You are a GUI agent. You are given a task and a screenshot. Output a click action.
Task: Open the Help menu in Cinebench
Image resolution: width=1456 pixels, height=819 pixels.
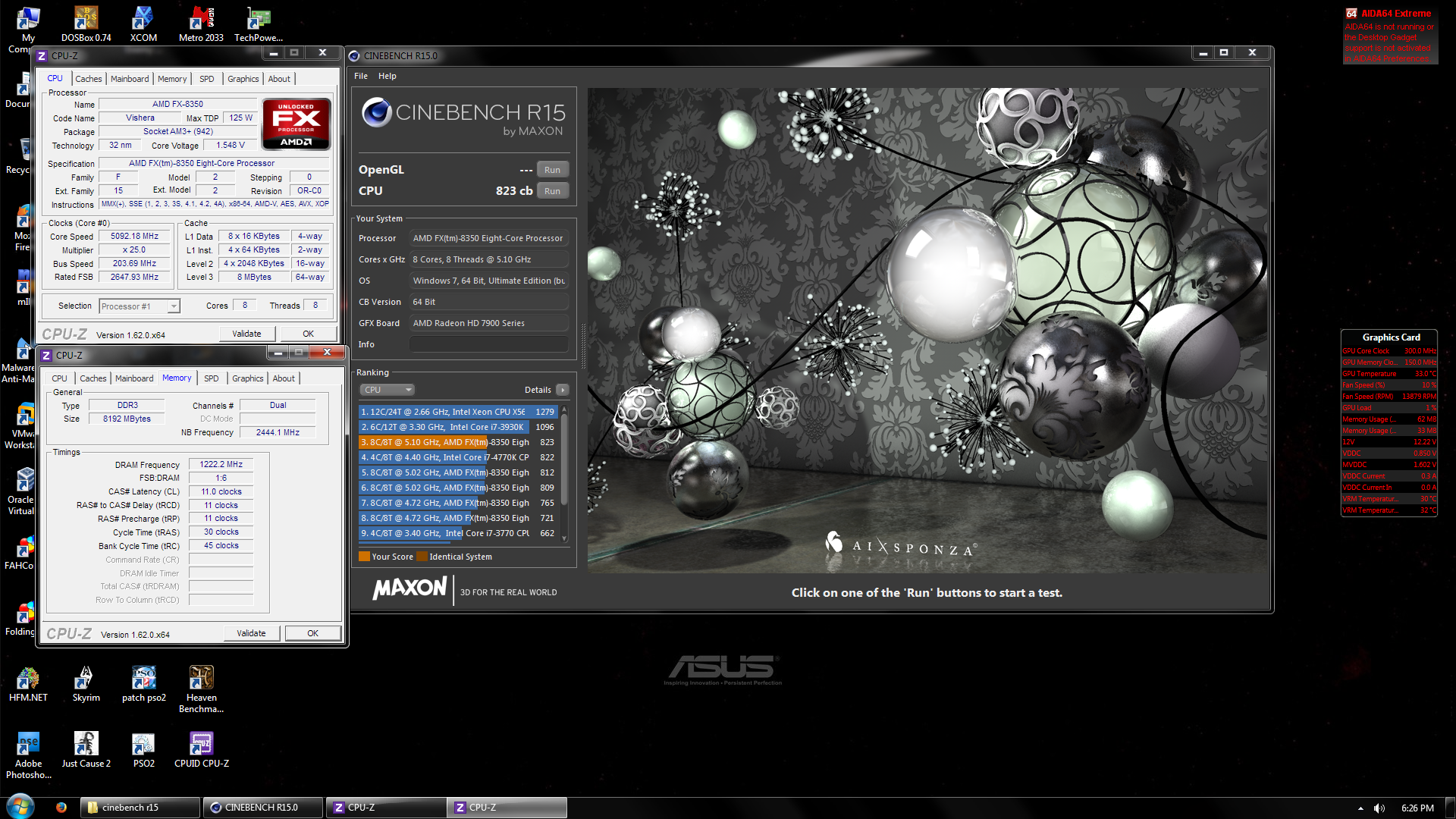[x=387, y=76]
